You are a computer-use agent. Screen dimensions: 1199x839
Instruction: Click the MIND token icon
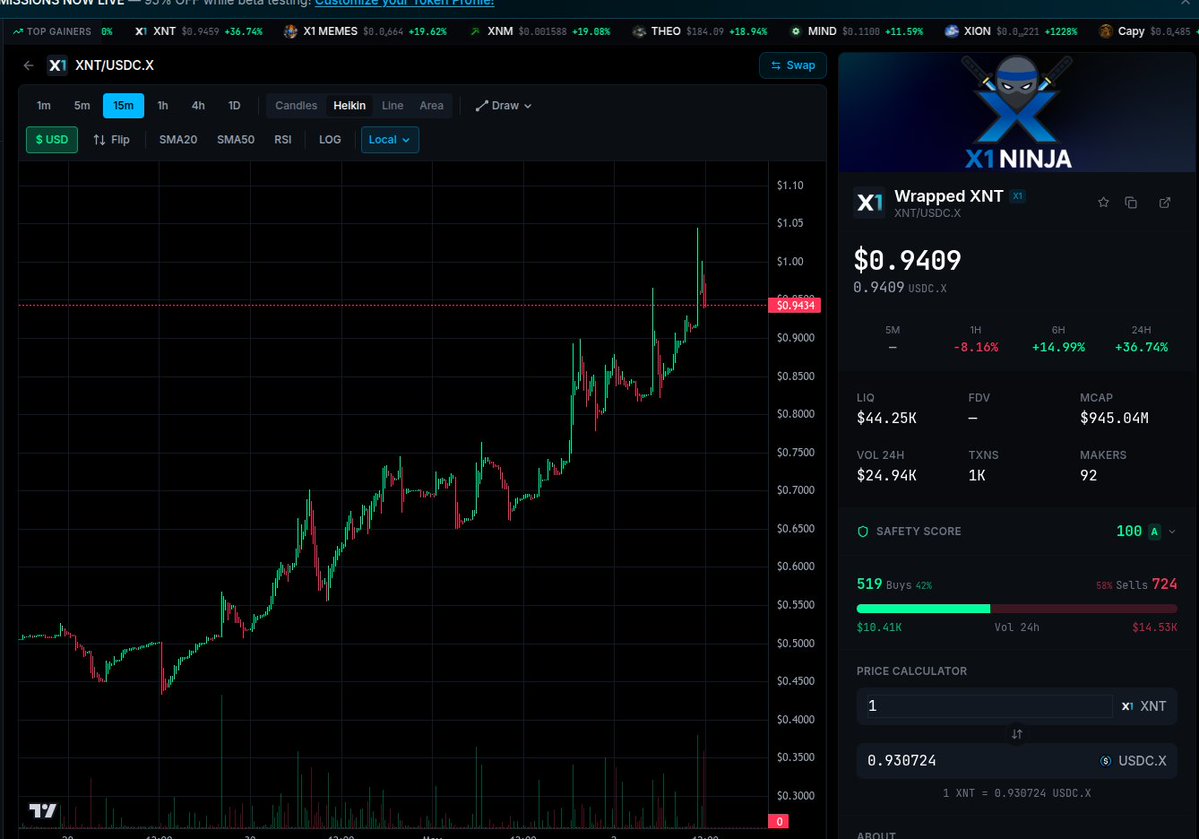coord(796,31)
